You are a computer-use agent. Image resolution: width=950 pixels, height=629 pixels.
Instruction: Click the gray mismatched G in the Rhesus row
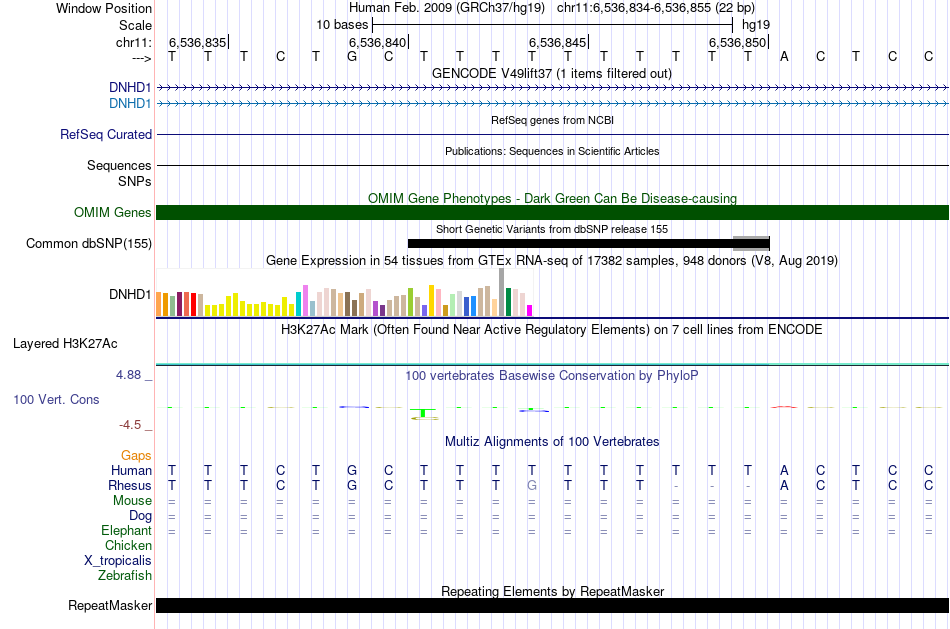pos(531,486)
